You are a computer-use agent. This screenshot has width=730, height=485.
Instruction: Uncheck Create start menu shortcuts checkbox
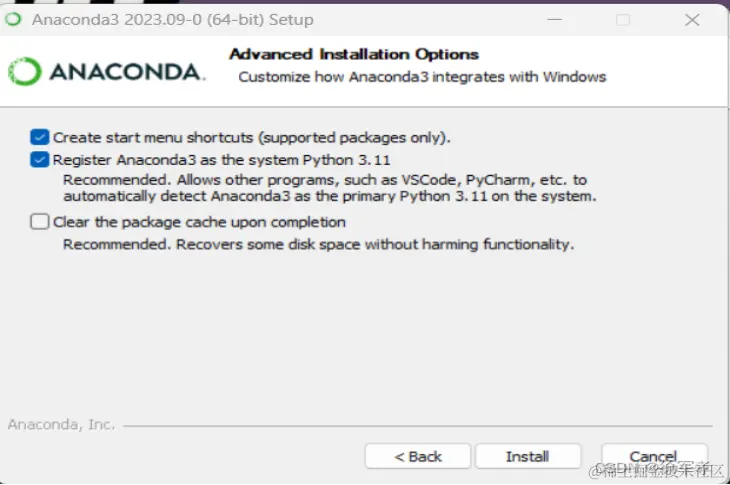point(40,137)
